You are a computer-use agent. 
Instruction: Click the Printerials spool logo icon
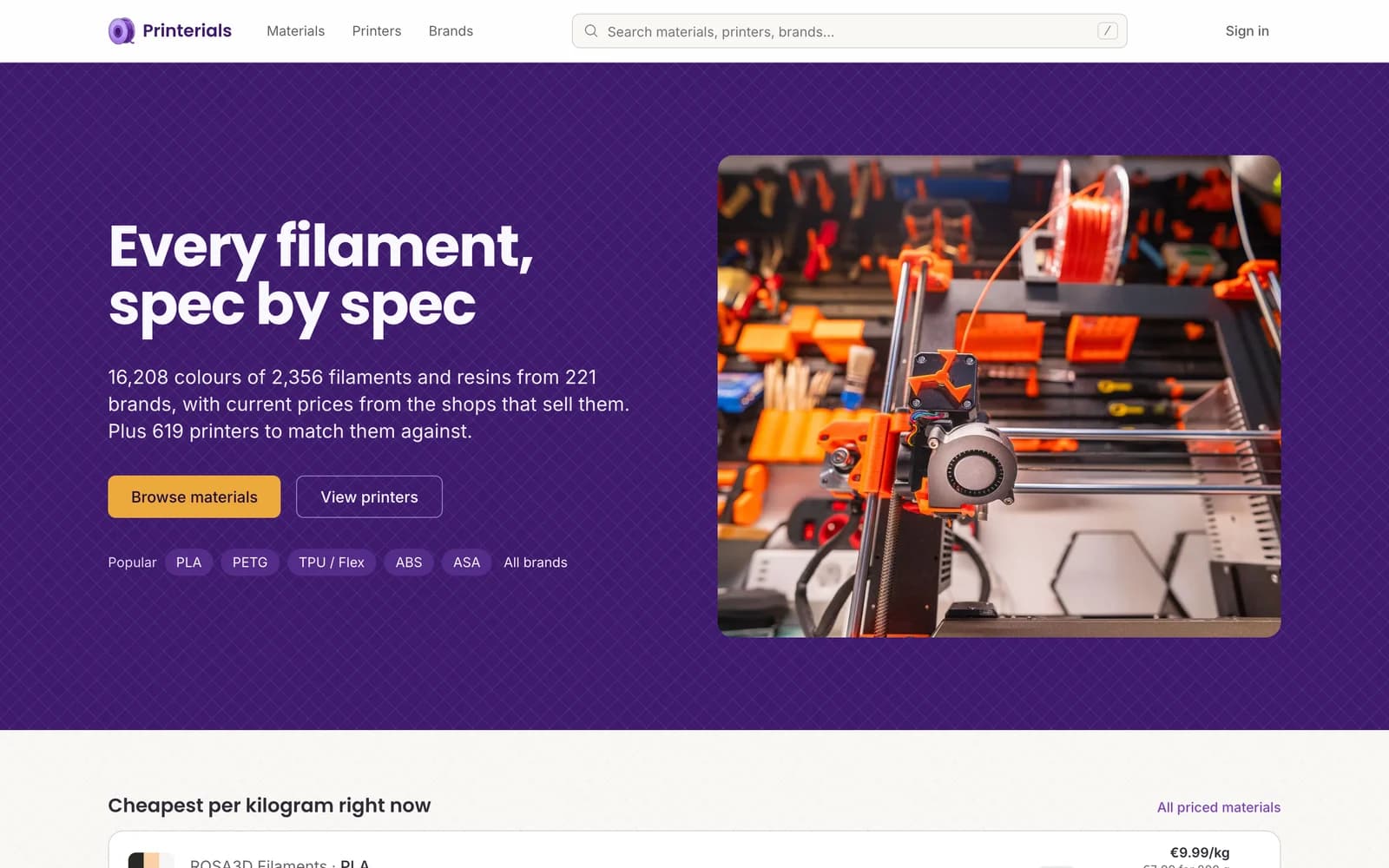click(x=122, y=31)
